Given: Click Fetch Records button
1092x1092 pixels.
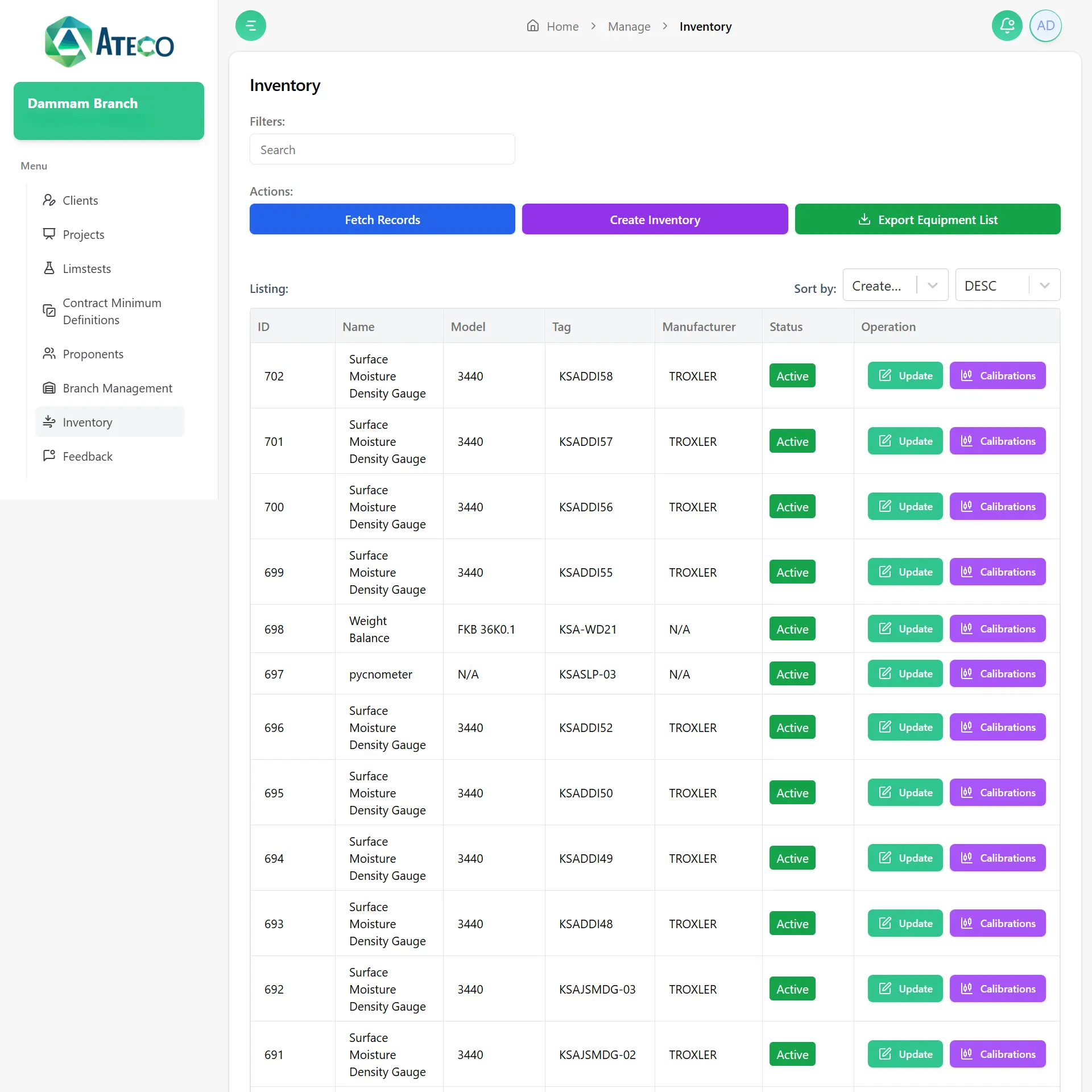Looking at the screenshot, I should tap(382, 219).
